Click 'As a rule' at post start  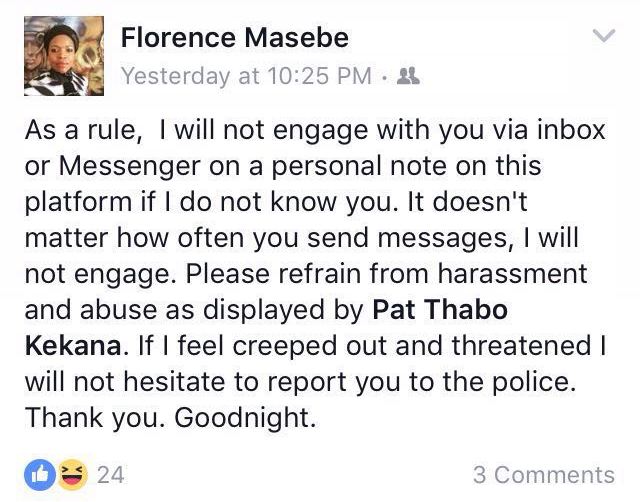pos(80,130)
